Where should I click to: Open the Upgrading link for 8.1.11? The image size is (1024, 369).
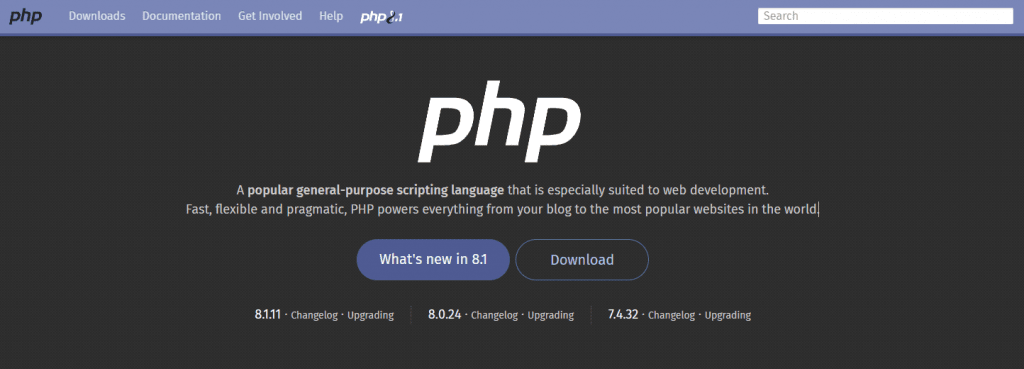point(370,315)
